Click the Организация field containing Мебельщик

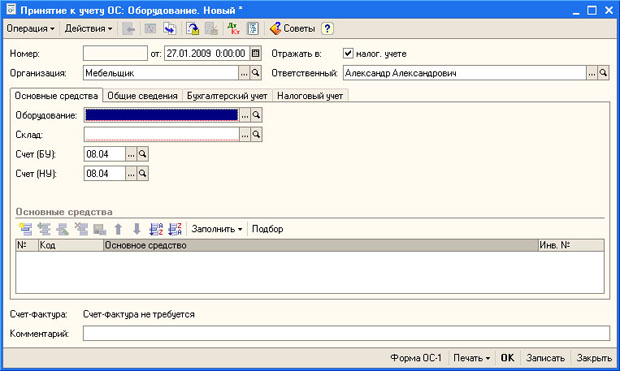point(161,73)
